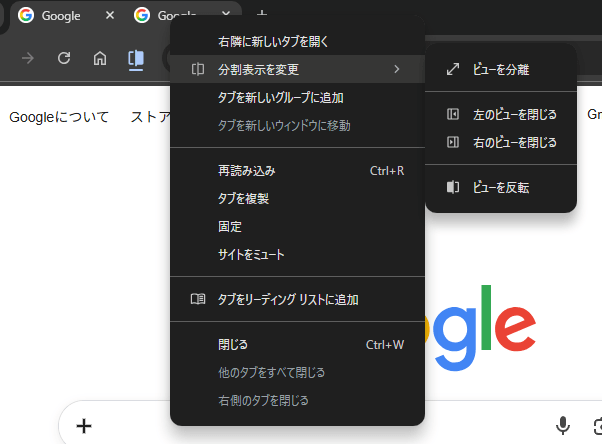Select ビューを反転 option
This screenshot has height=444, width=602.
point(501,187)
